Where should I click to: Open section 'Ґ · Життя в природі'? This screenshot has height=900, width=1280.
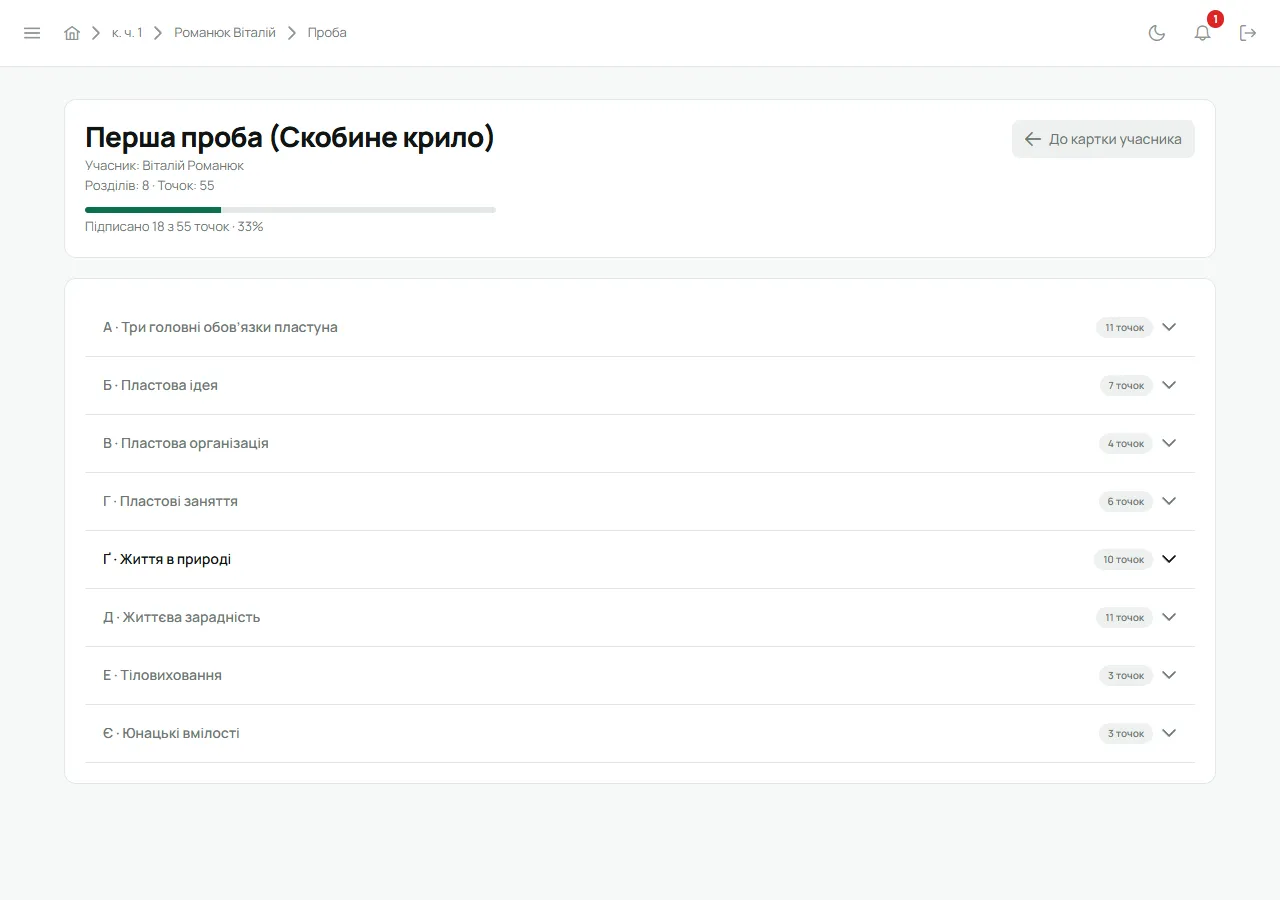point(640,560)
